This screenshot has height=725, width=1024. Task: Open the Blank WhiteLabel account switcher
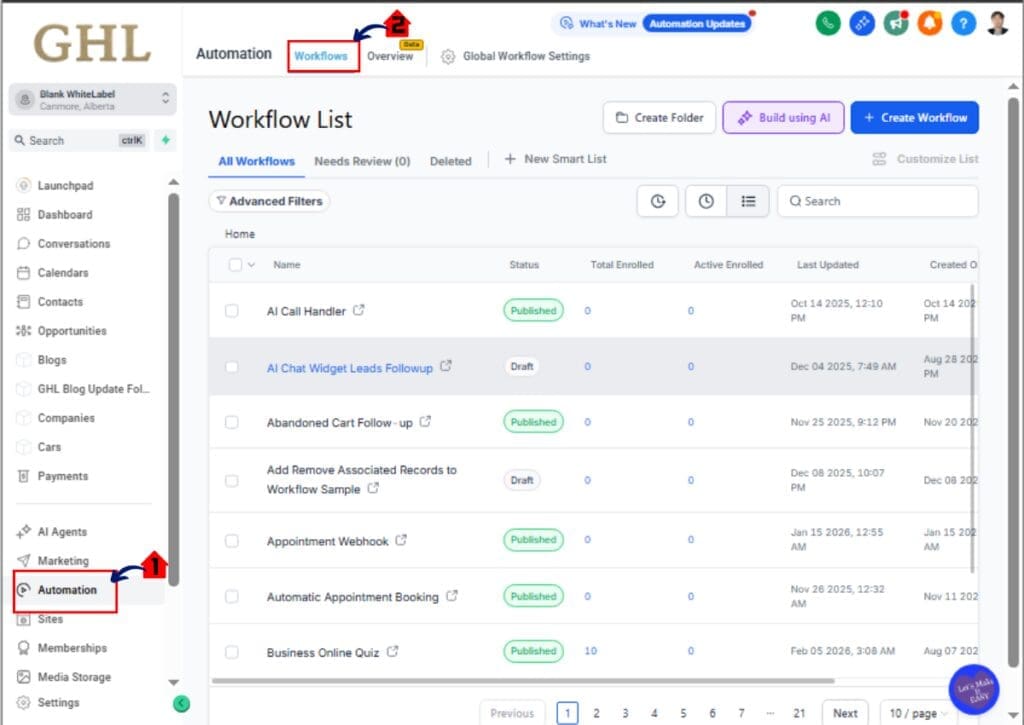coord(93,99)
